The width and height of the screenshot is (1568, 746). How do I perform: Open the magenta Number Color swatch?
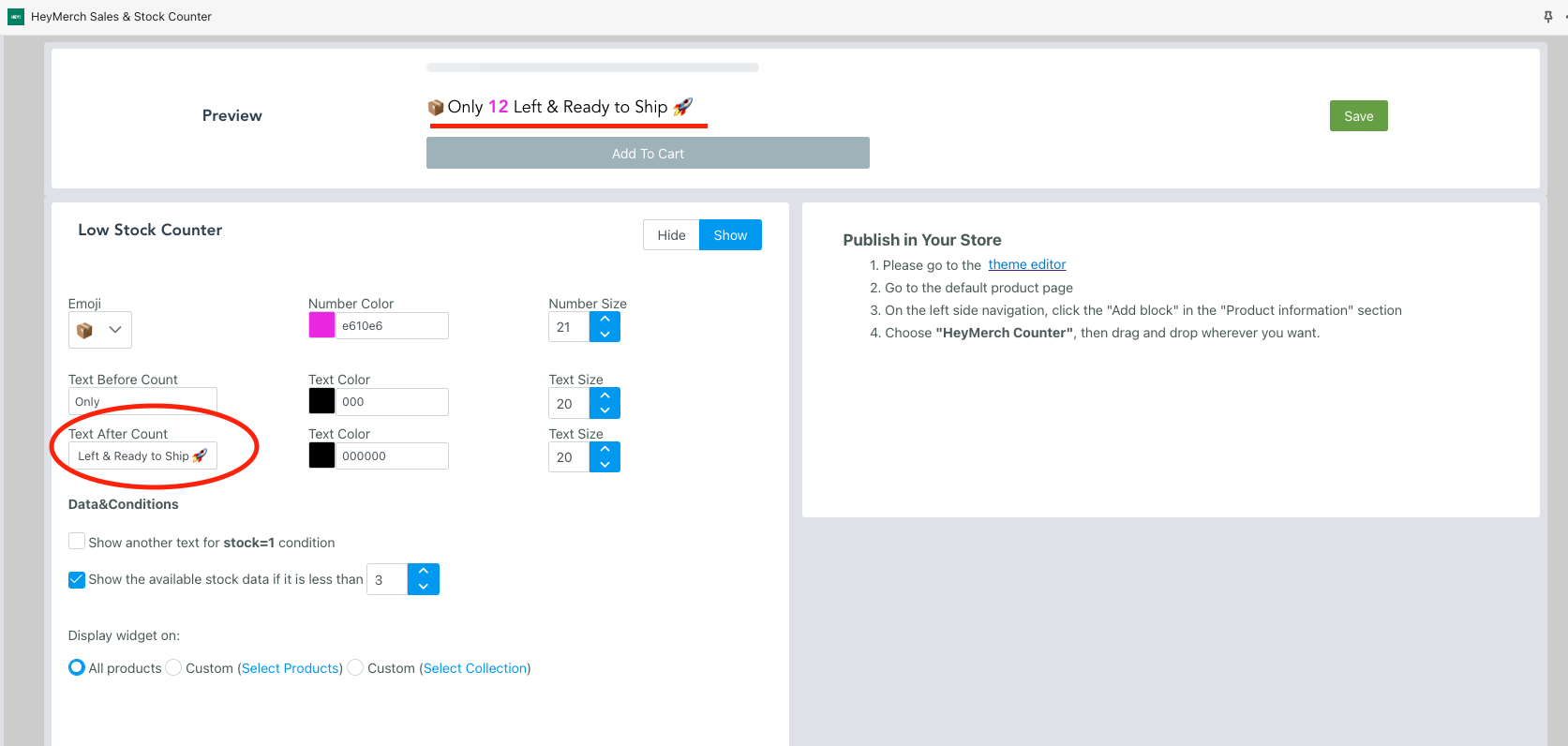(x=321, y=325)
